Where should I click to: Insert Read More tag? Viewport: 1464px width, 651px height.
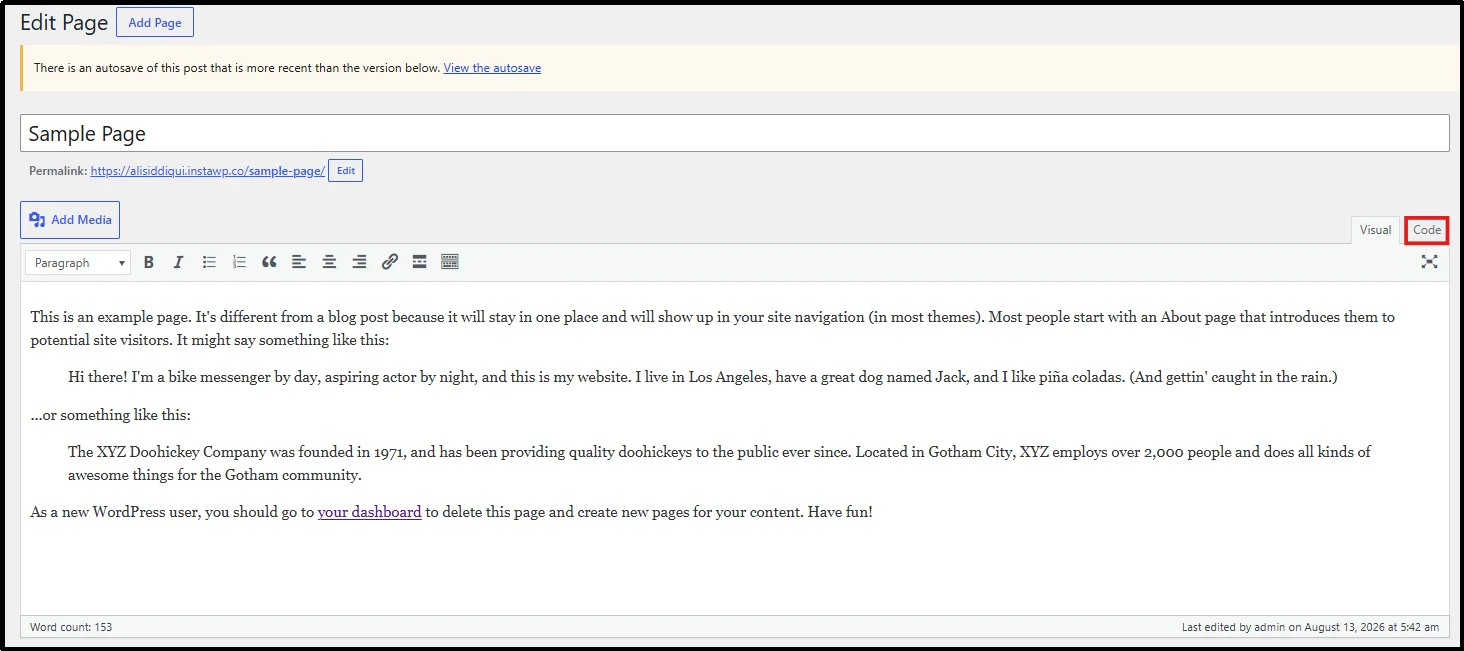pyautogui.click(x=420, y=262)
